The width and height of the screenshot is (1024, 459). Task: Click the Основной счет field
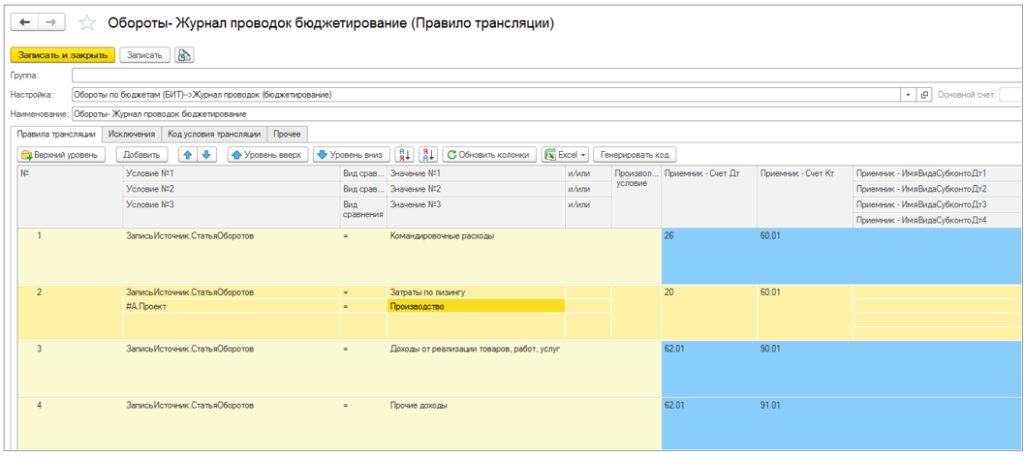coord(1011,95)
